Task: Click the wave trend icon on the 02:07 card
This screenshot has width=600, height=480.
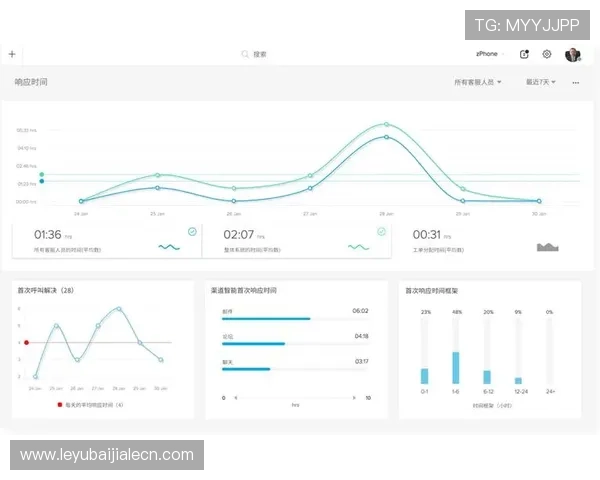Action: point(358,246)
